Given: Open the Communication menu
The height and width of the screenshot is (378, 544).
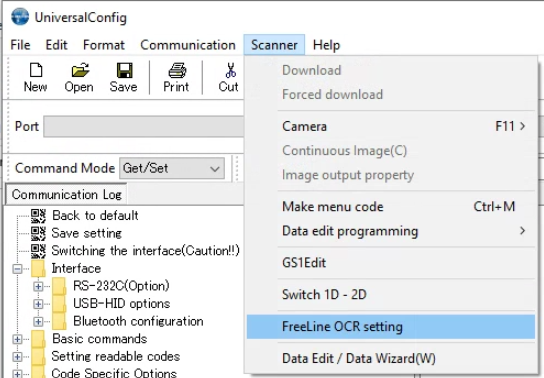Looking at the screenshot, I should click(x=188, y=45).
